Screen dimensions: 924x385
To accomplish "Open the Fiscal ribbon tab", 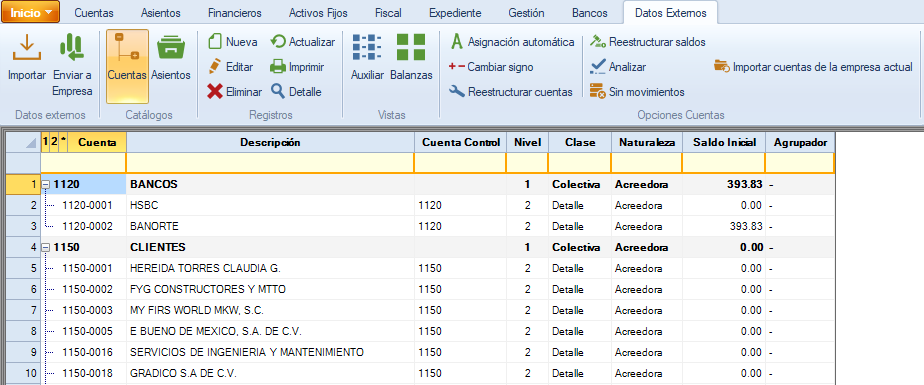I will pos(388,12).
